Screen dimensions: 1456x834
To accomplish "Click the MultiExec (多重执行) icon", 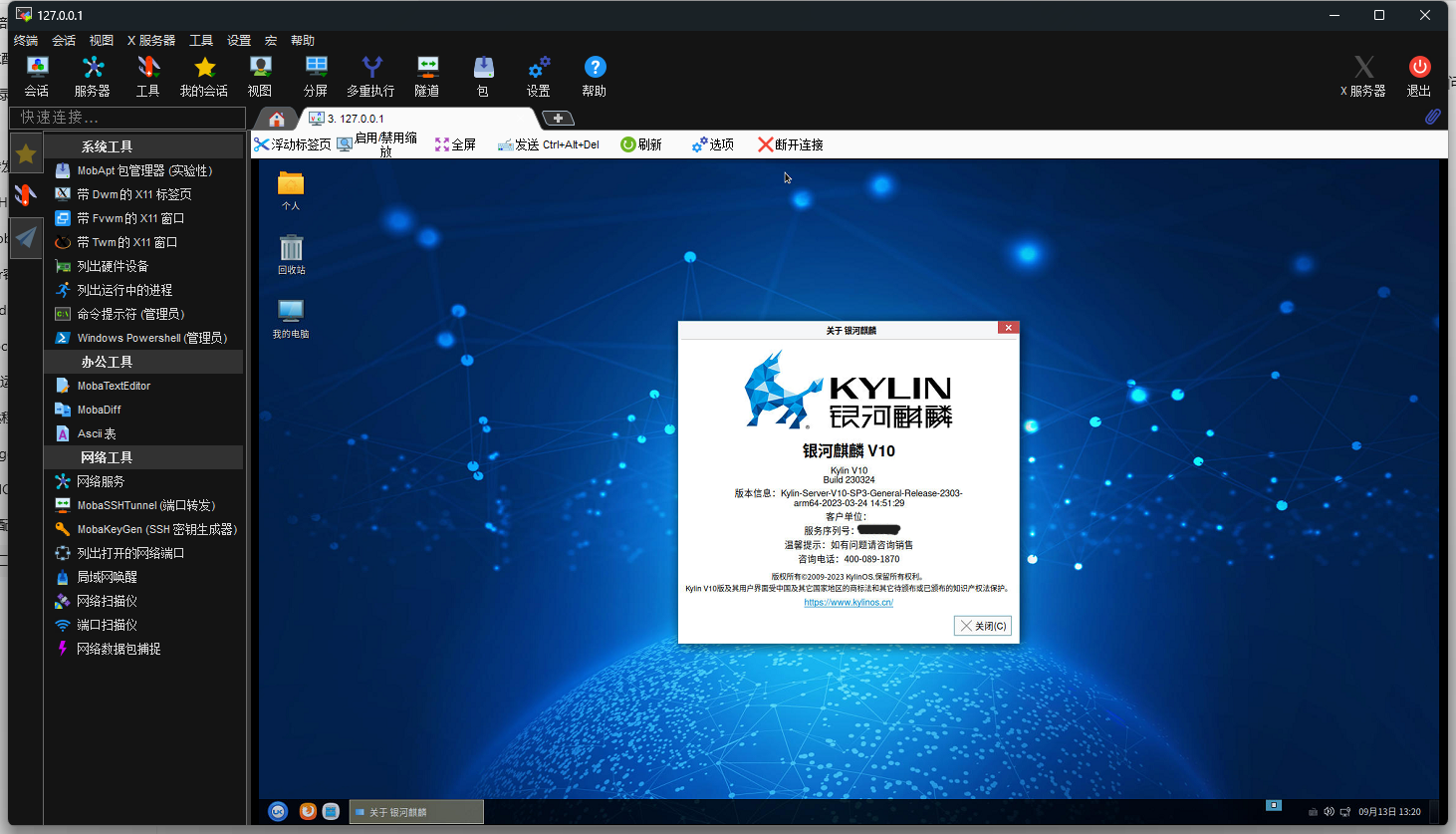I will coord(371,76).
